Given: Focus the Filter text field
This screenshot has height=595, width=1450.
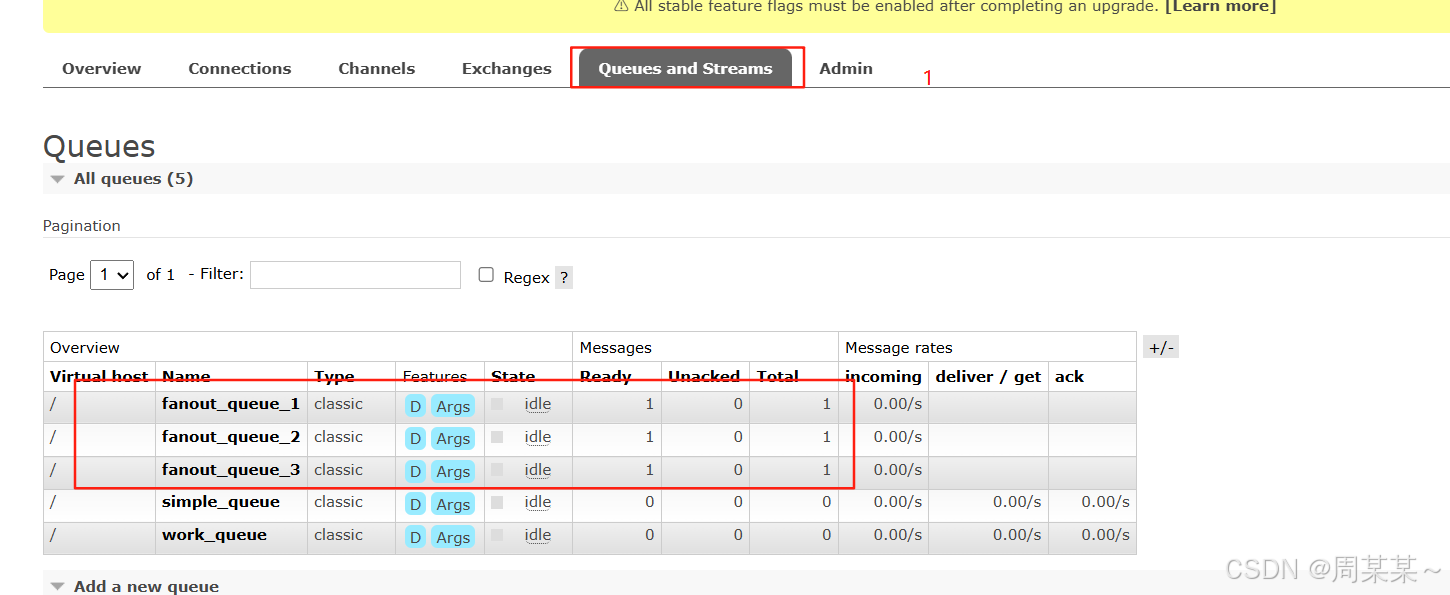Looking at the screenshot, I should pyautogui.click(x=355, y=275).
